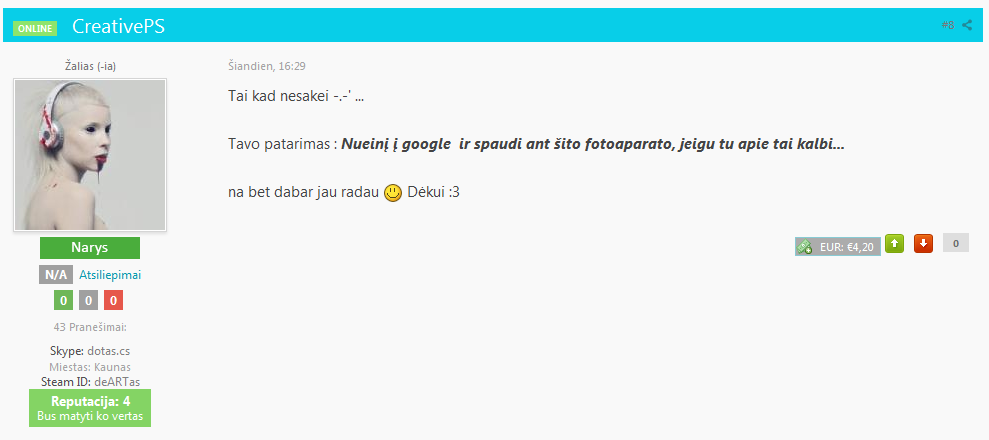This screenshot has height=440, width=989.
Task: Click the red negative feedback count
Action: pos(114,301)
